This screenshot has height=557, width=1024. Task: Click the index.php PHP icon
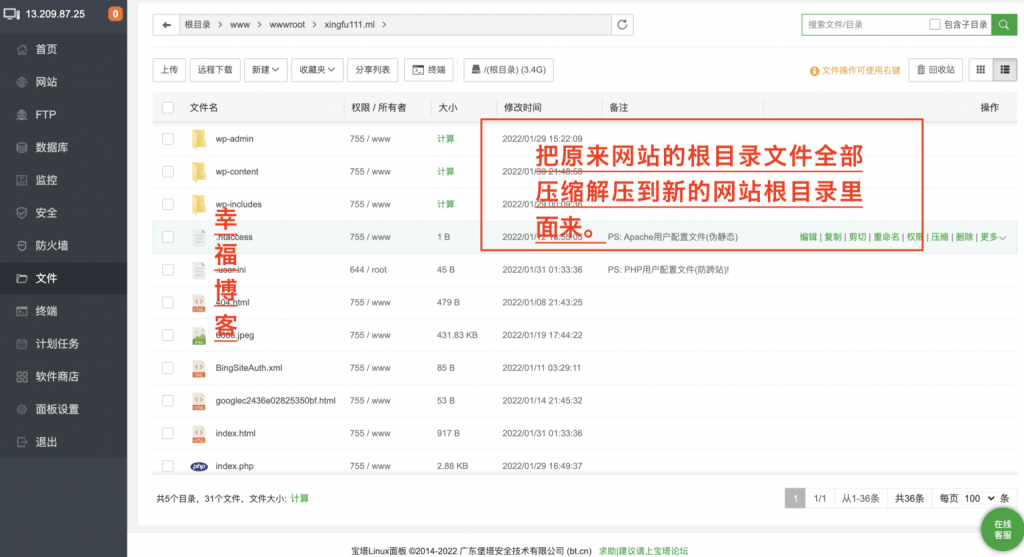click(199, 466)
